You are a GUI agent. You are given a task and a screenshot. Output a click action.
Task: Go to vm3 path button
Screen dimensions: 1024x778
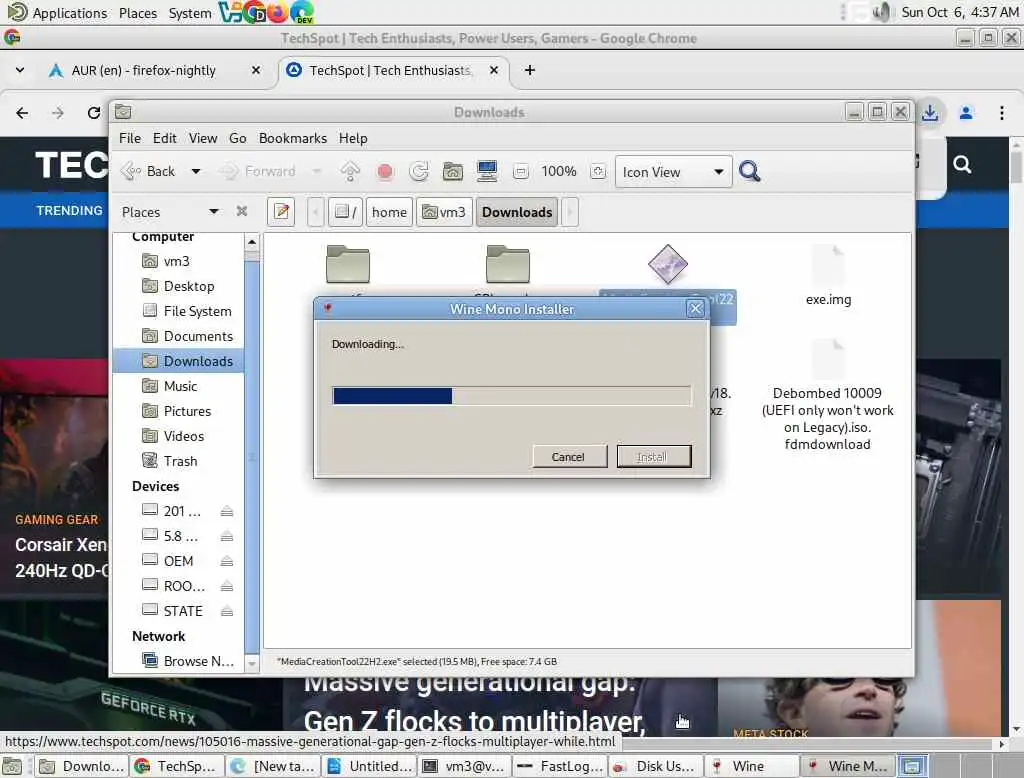444,212
